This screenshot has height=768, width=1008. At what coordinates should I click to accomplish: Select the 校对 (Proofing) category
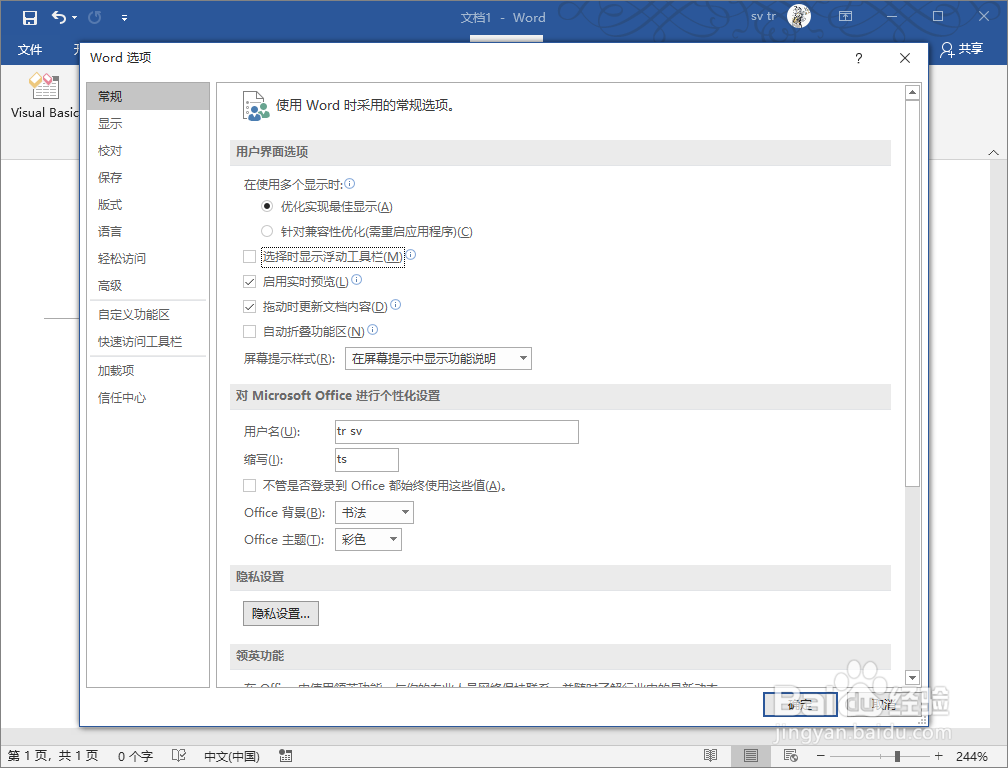click(x=148, y=150)
